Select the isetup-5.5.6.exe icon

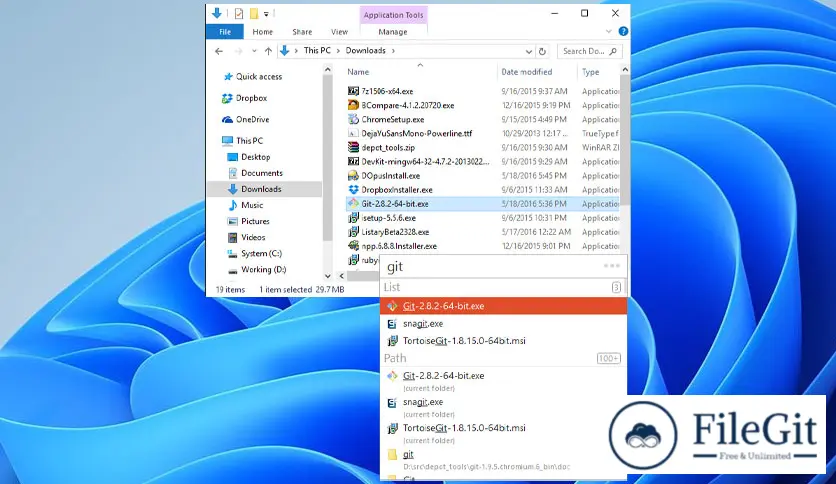[x=353, y=218]
